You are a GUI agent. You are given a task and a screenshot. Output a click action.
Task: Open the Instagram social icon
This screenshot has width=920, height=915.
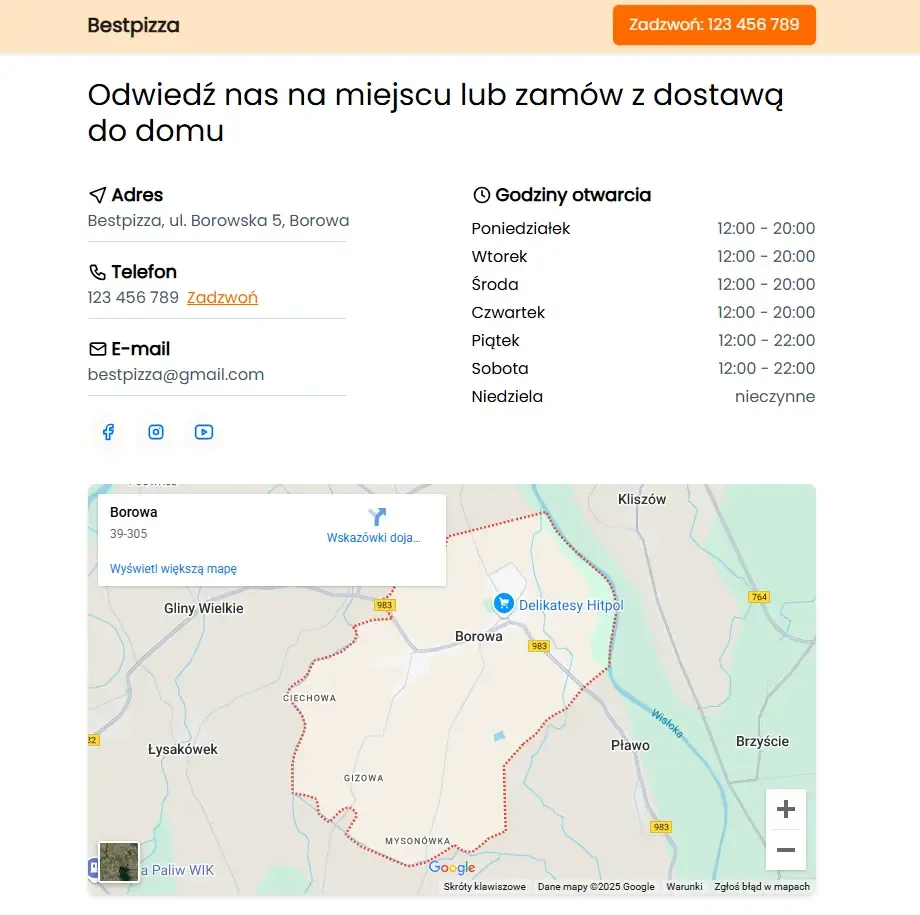click(x=156, y=432)
